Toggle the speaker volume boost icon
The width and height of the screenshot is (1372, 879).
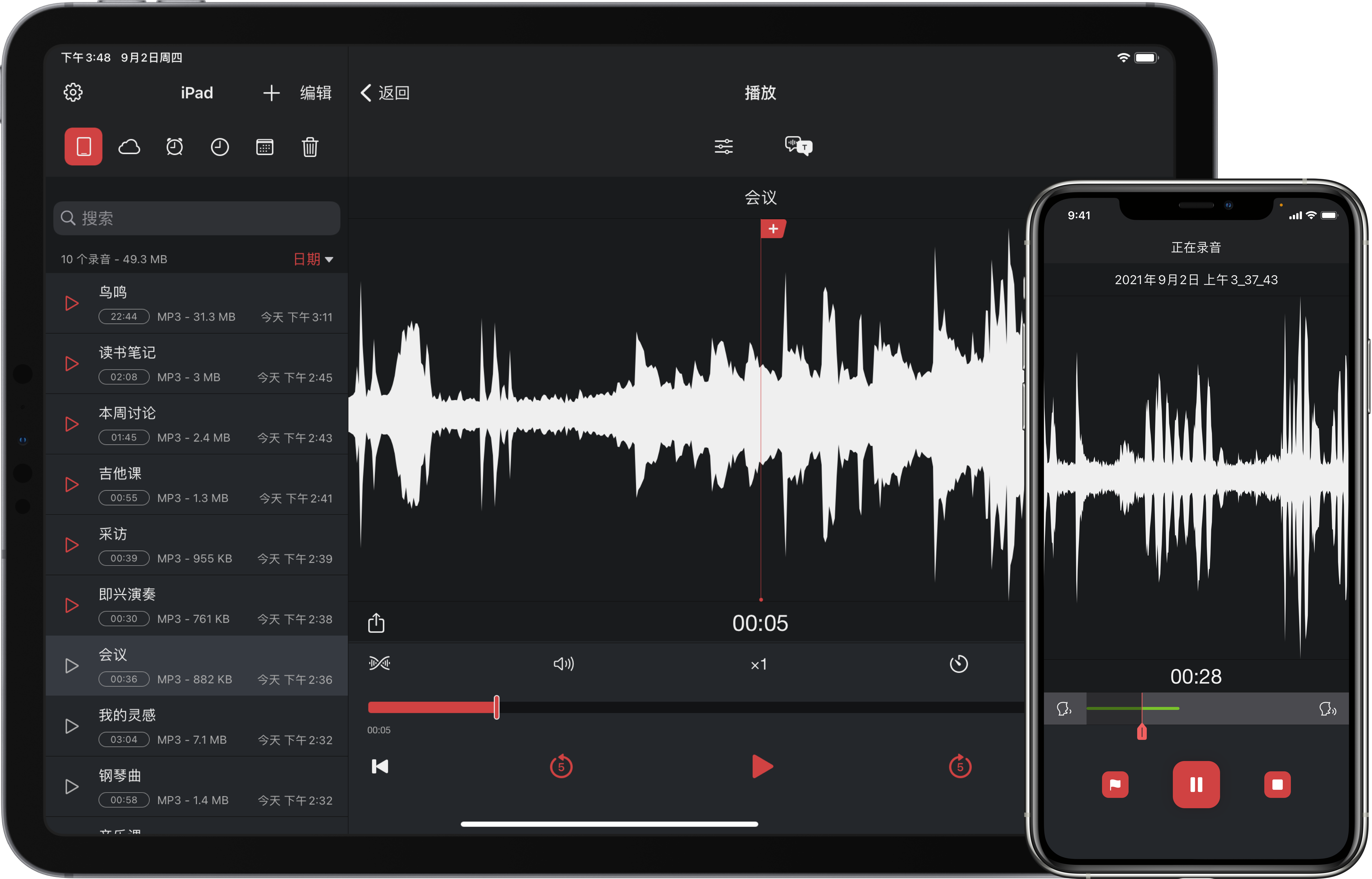click(x=564, y=664)
